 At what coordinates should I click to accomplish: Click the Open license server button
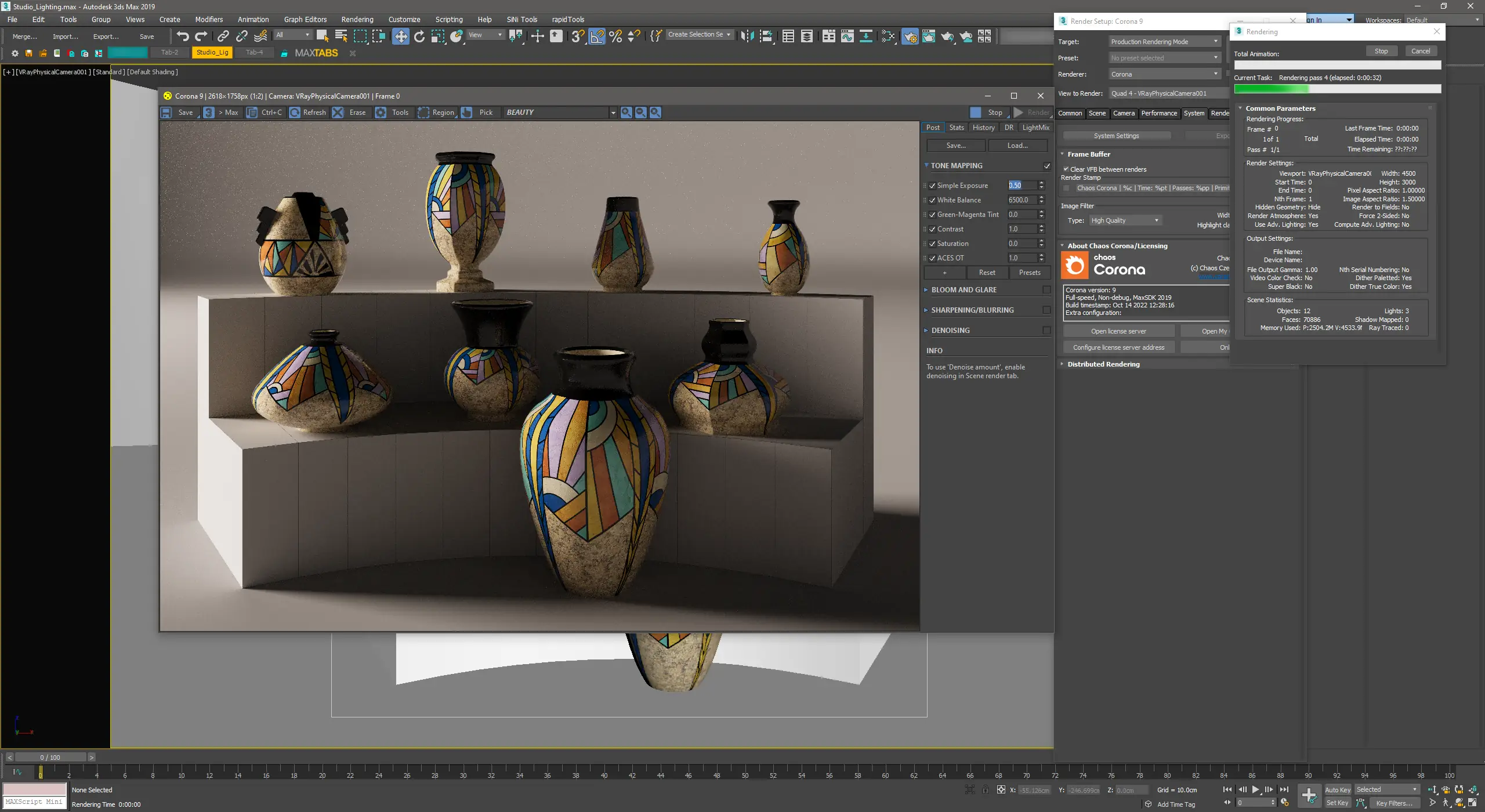click(x=1118, y=331)
